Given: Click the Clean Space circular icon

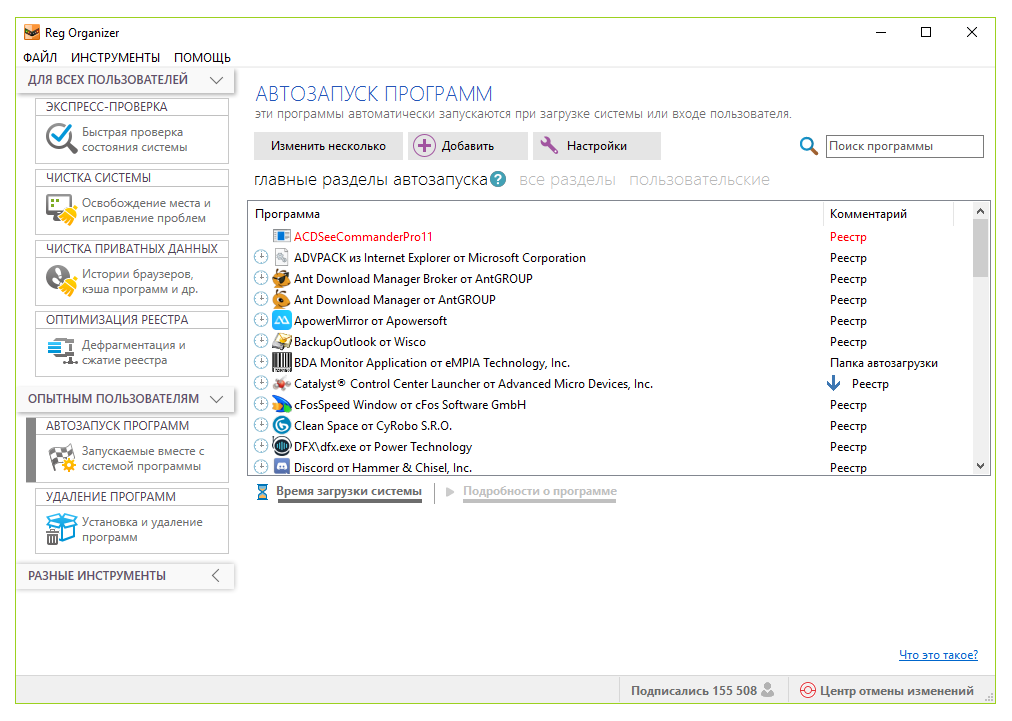Looking at the screenshot, I should point(281,425).
